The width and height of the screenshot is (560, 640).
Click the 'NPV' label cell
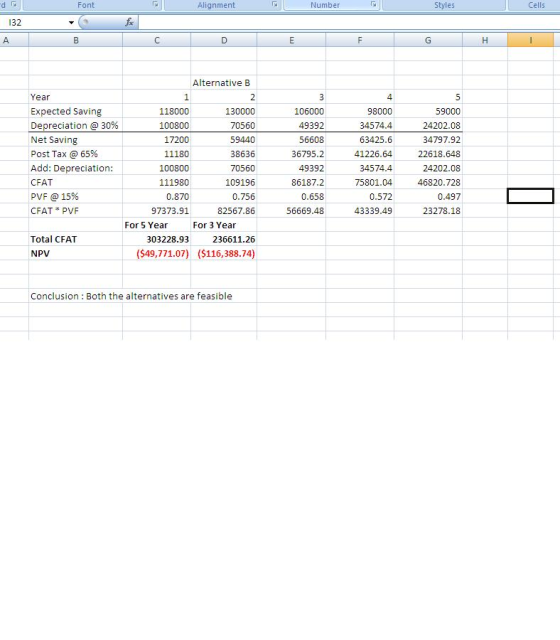coord(76,253)
